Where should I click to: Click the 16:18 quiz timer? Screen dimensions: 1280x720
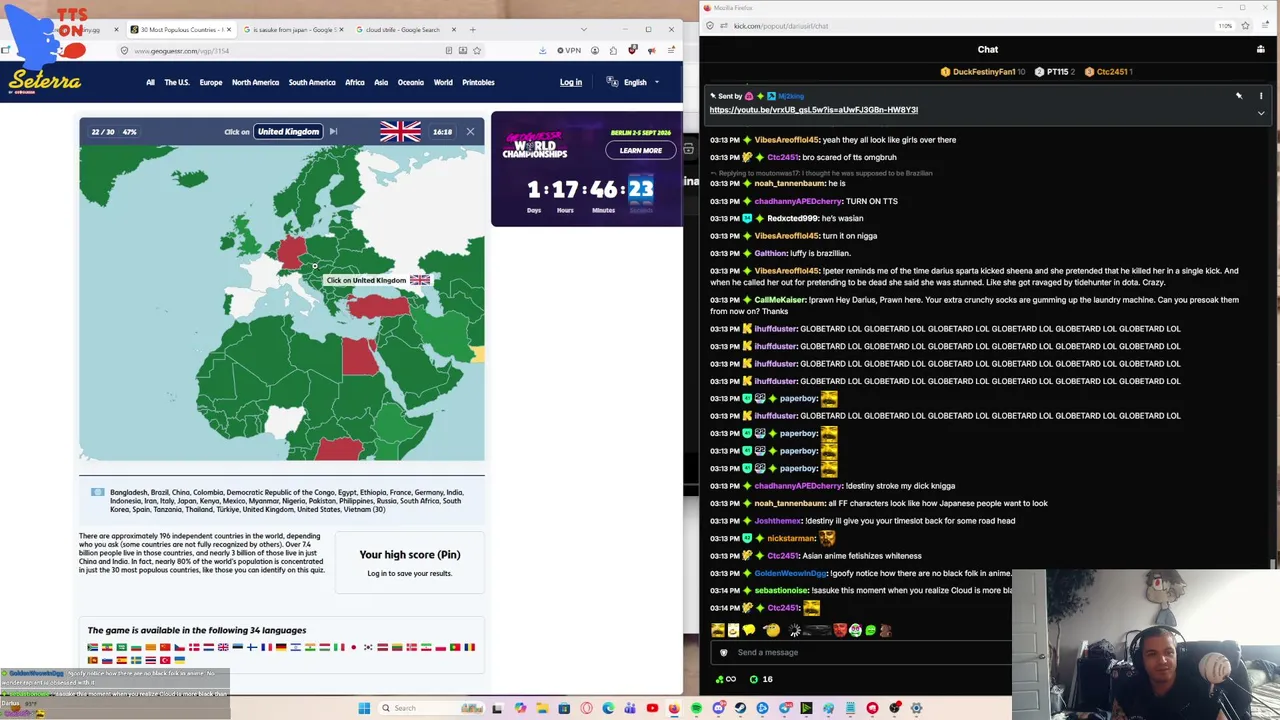click(442, 132)
